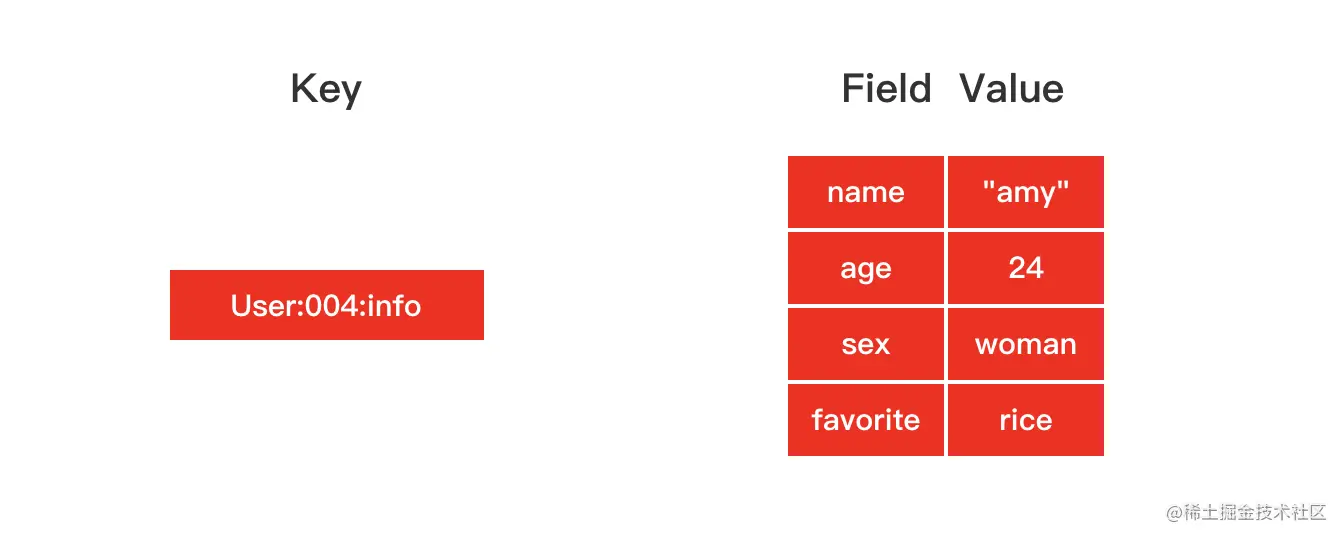Pick the red key rectangle swatch
Screen dimensions: 1344x540
coord(327,305)
